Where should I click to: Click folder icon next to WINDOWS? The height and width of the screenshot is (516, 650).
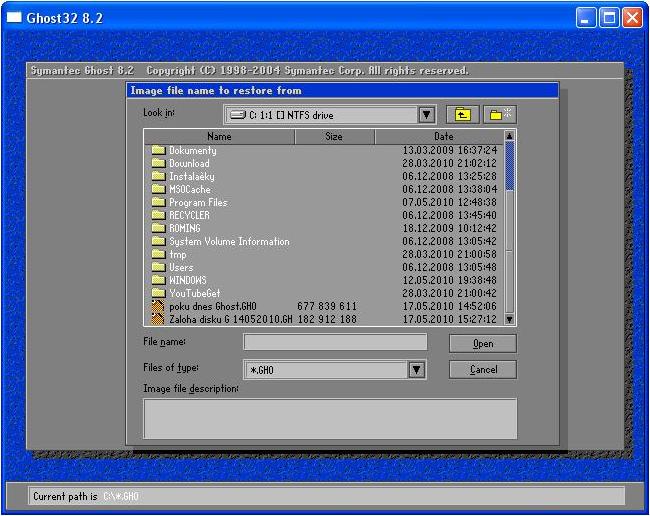158,280
